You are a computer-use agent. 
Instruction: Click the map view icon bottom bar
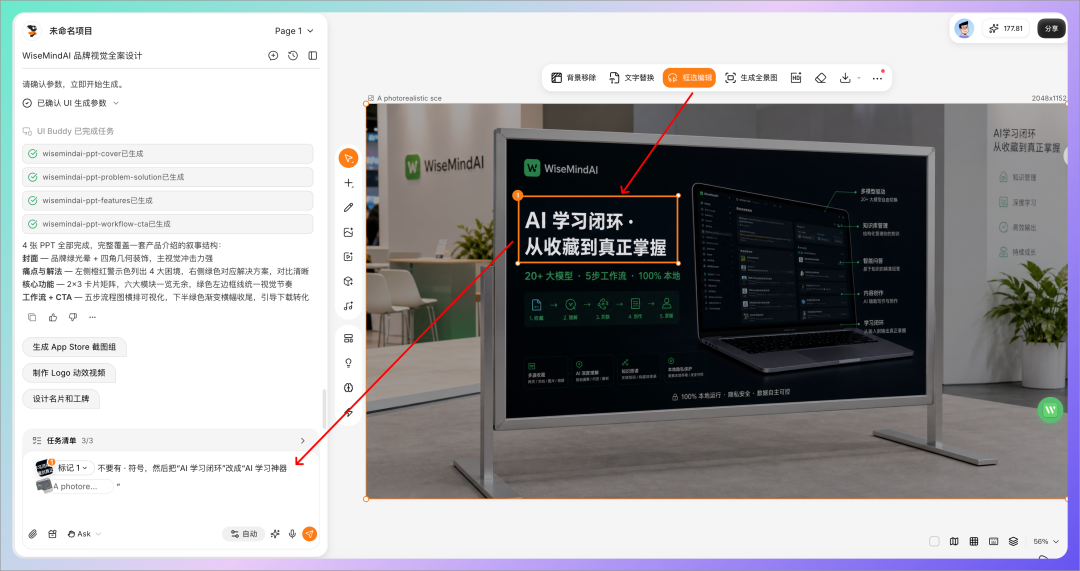[954, 541]
